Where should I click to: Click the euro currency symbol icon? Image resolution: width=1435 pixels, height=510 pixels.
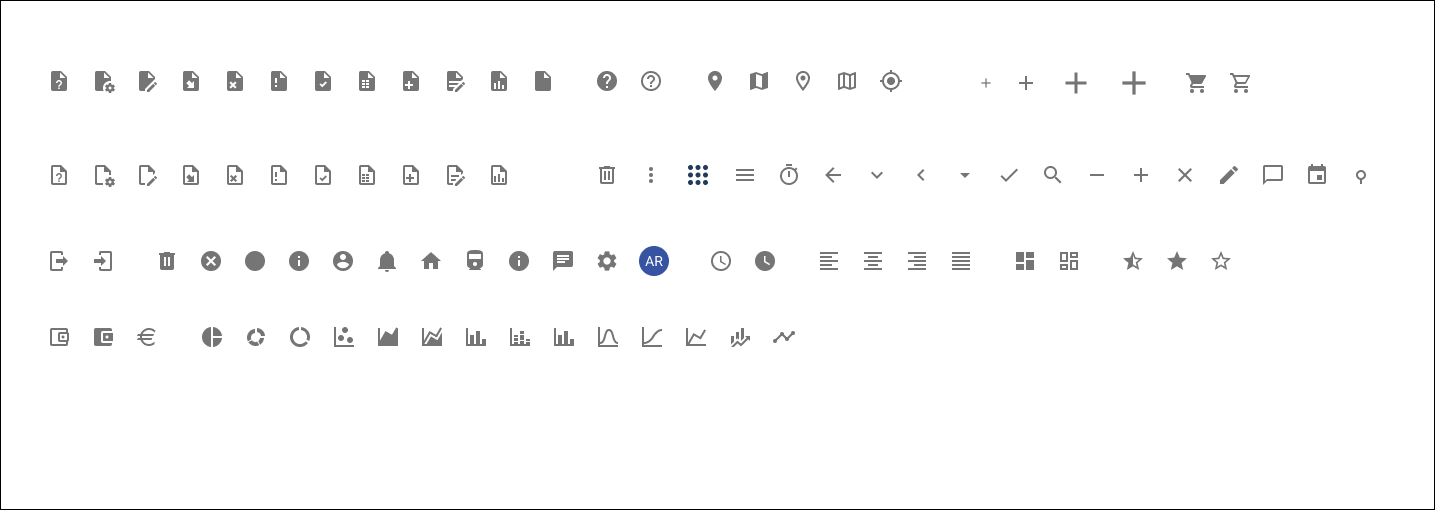tap(146, 337)
